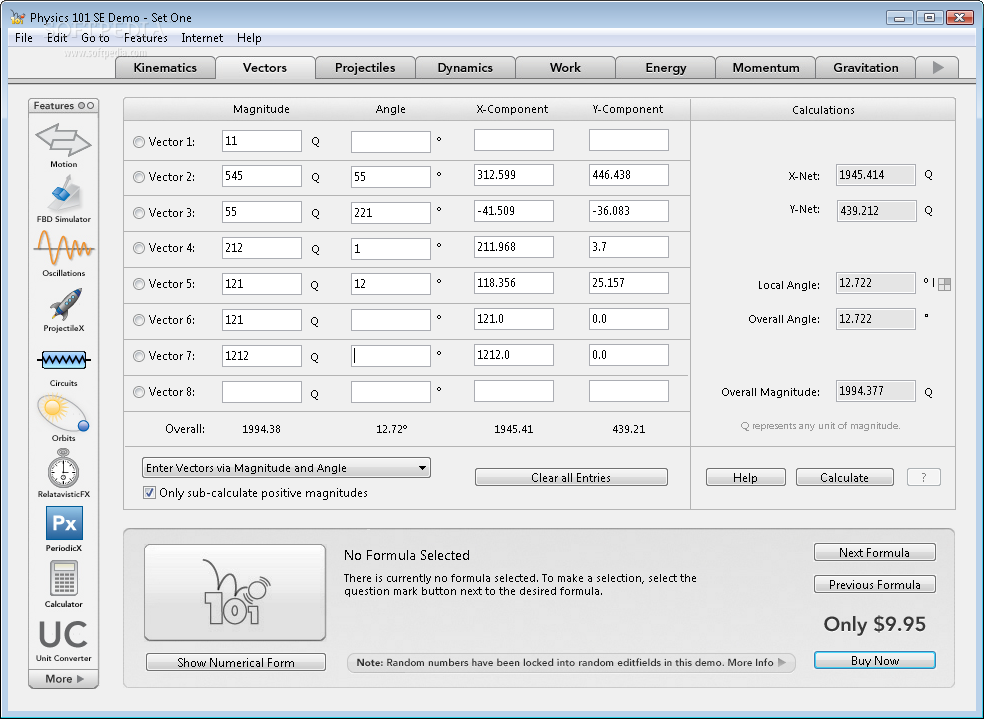The image size is (984, 719).
Task: Launch RelatavisticFX stopwatch icon
Action: tap(63, 469)
